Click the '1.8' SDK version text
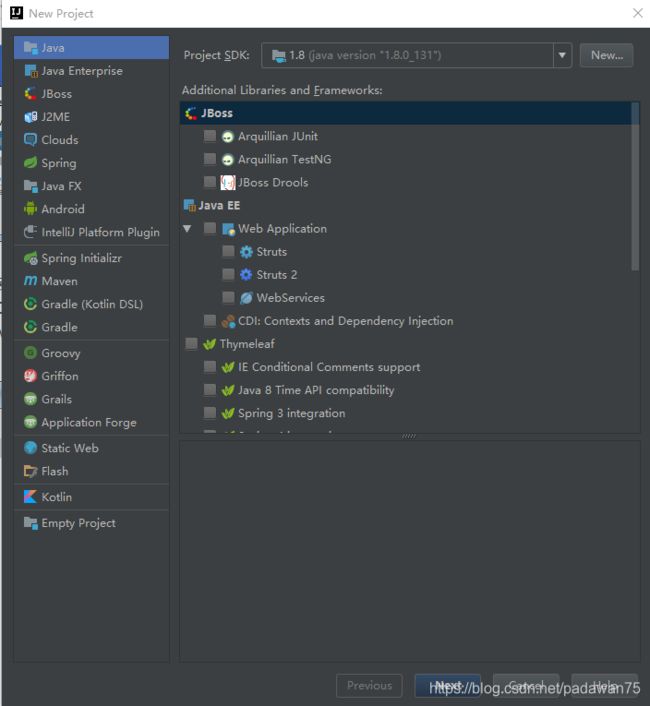 (297, 55)
